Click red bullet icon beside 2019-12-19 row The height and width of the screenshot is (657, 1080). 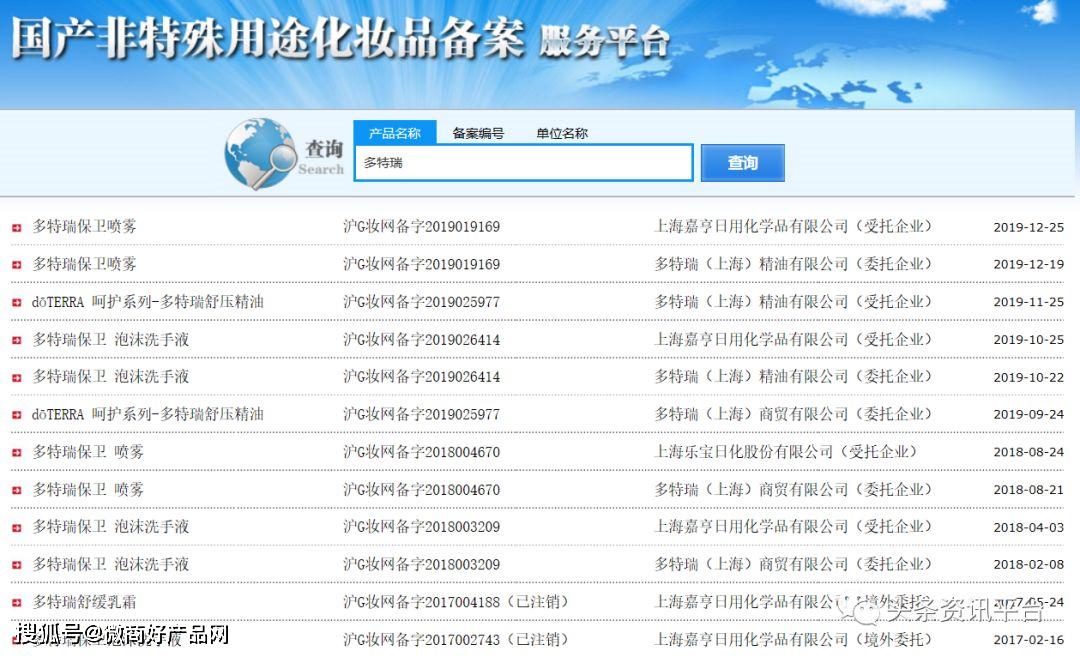pos(17,265)
